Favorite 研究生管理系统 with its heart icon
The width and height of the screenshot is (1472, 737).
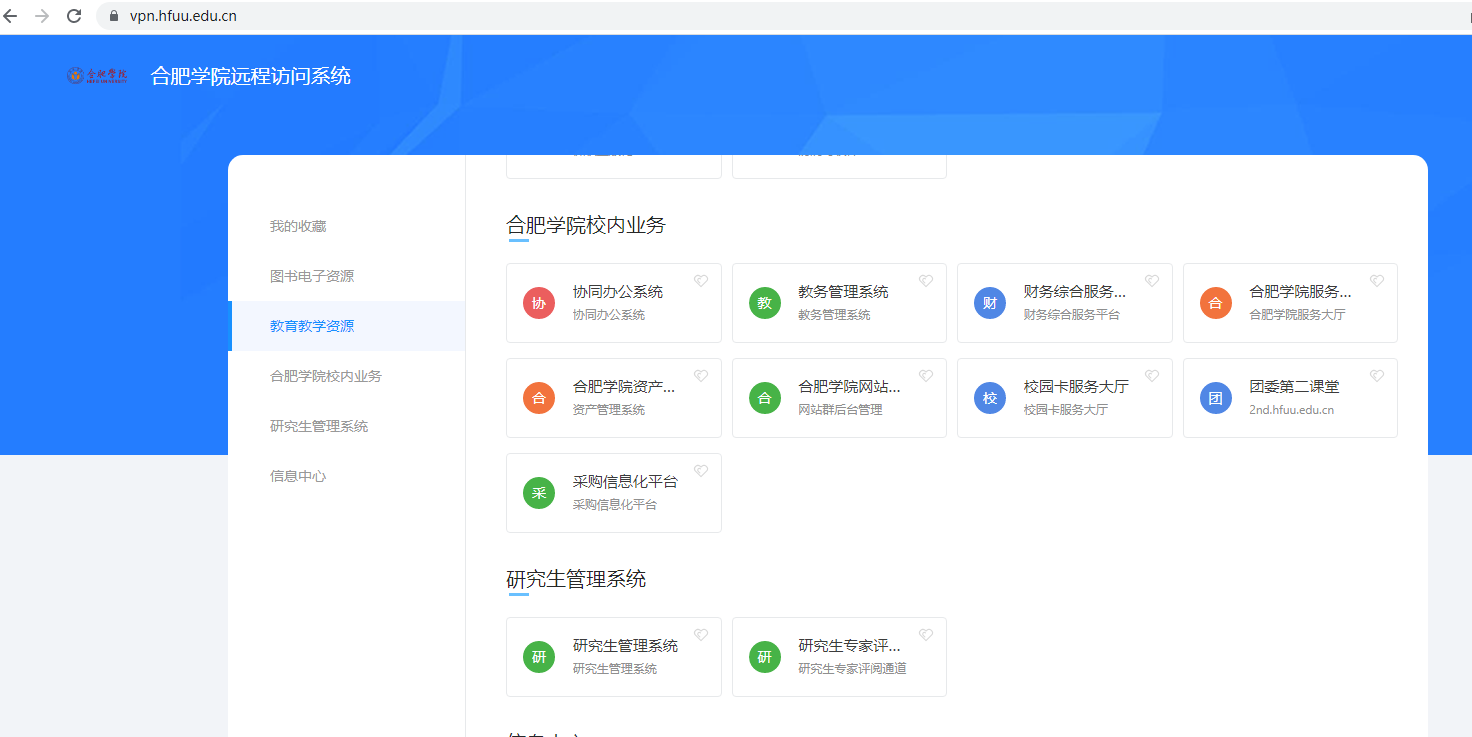pos(701,635)
